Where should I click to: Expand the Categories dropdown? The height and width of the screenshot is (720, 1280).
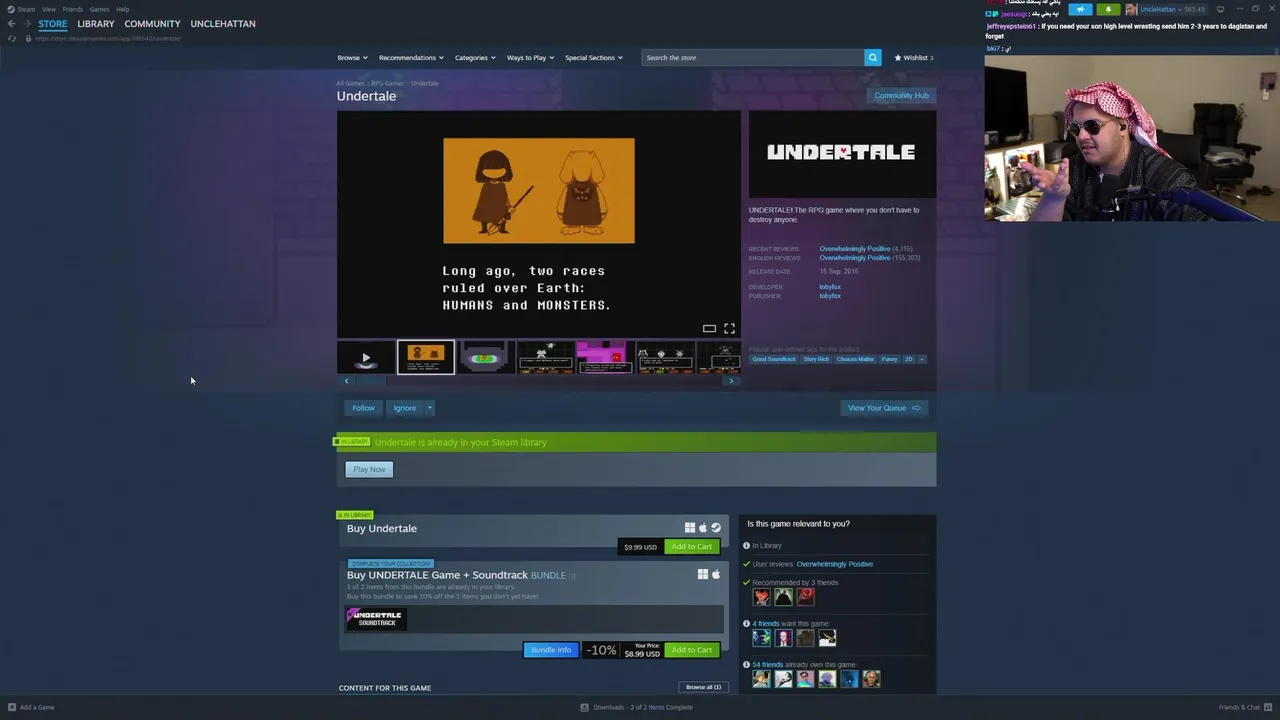(475, 58)
